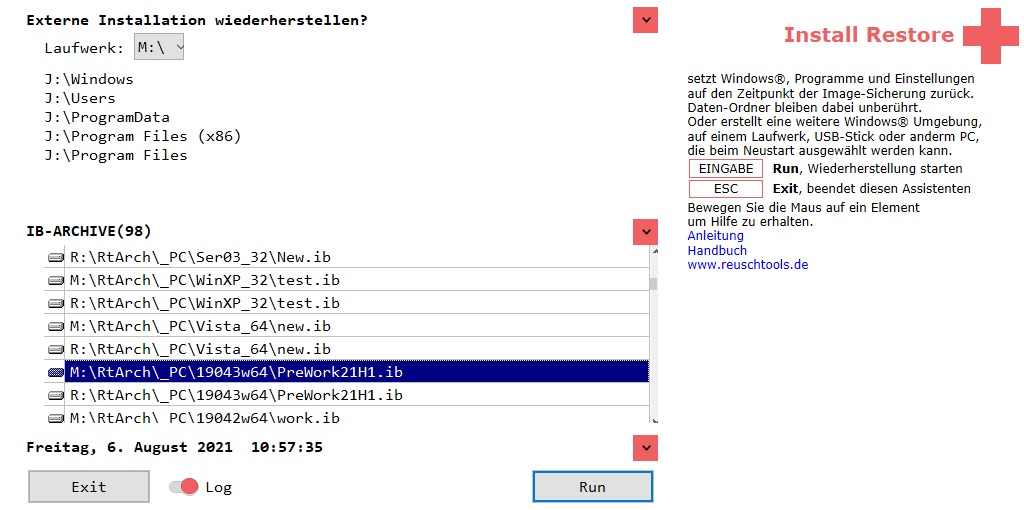The image size is (1024, 510).
Task: Click drive icon of highlighted PreWork21H1.ib entry
Action: 56,372
